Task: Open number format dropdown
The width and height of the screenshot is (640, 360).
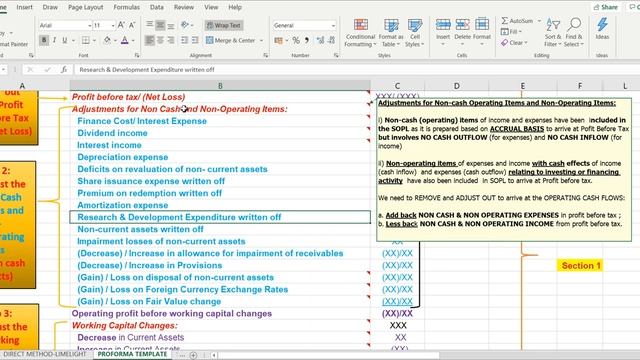Action: pyautogui.click(x=333, y=25)
